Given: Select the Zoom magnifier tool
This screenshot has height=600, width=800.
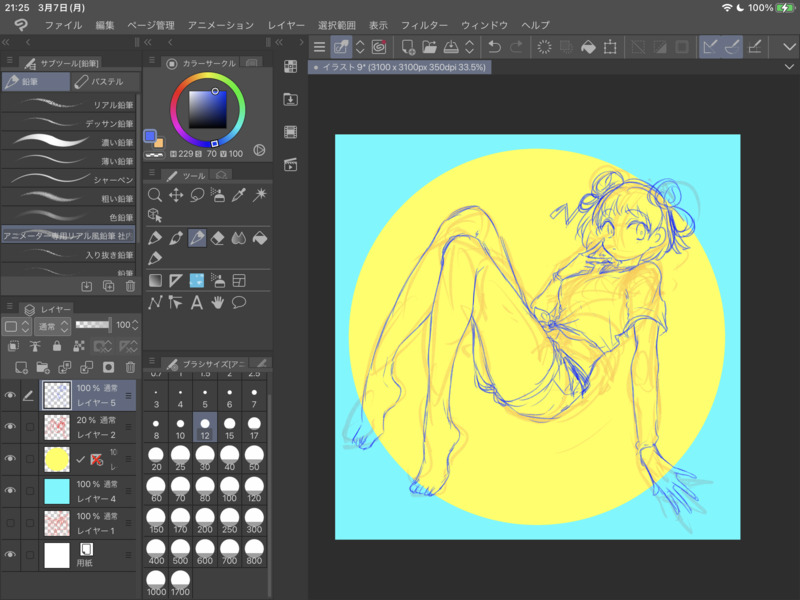Looking at the screenshot, I should [155, 195].
